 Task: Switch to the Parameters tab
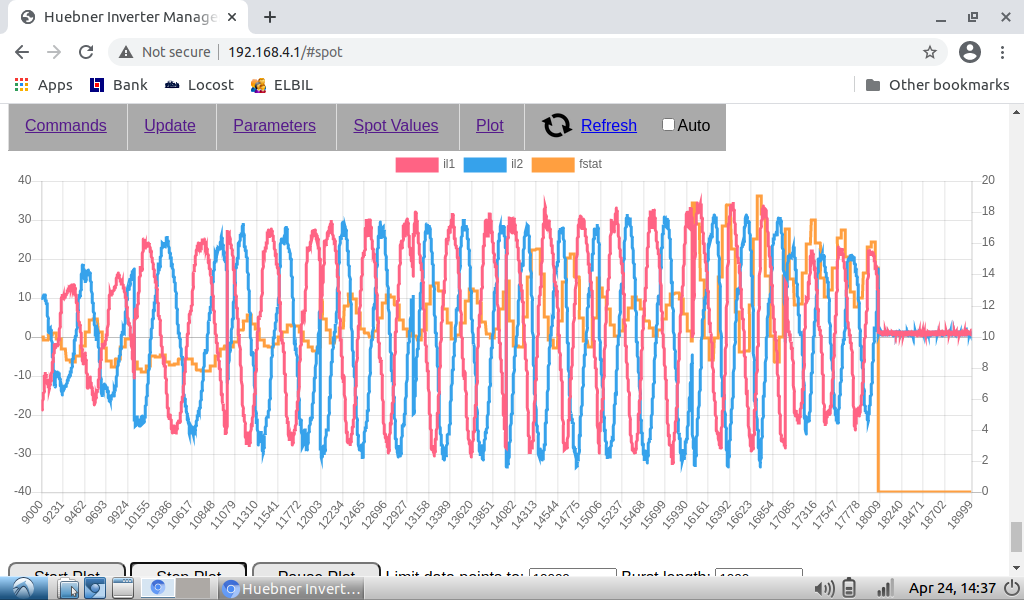click(x=274, y=125)
